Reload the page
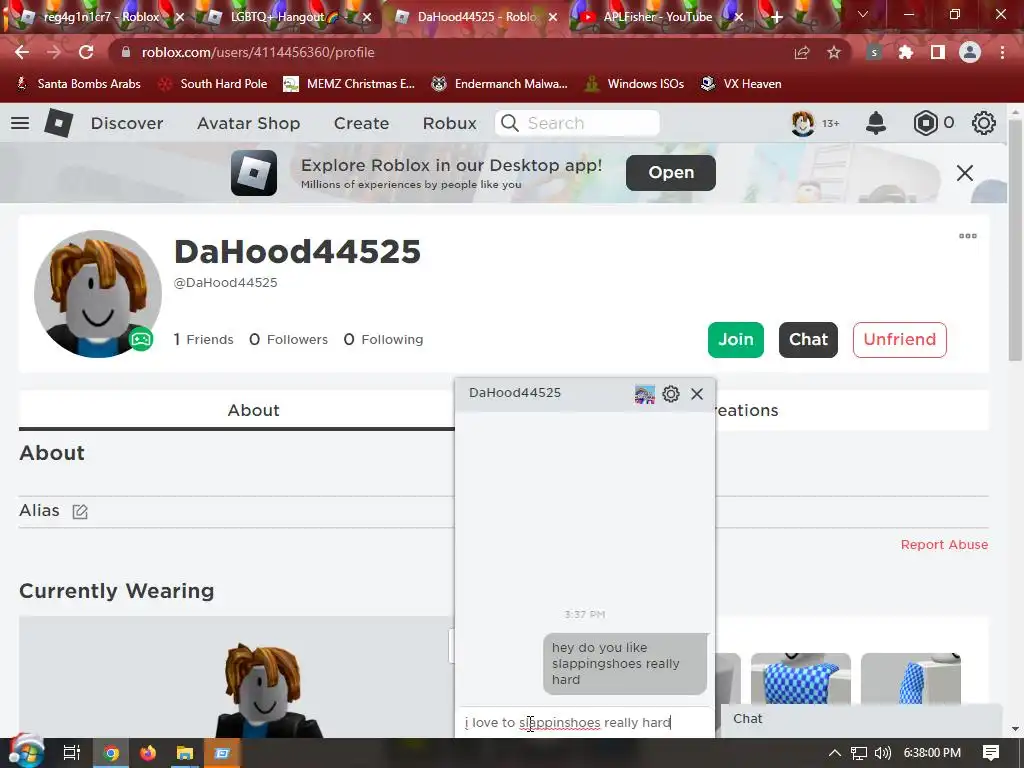Image resolution: width=1024 pixels, height=768 pixels. 86,52
